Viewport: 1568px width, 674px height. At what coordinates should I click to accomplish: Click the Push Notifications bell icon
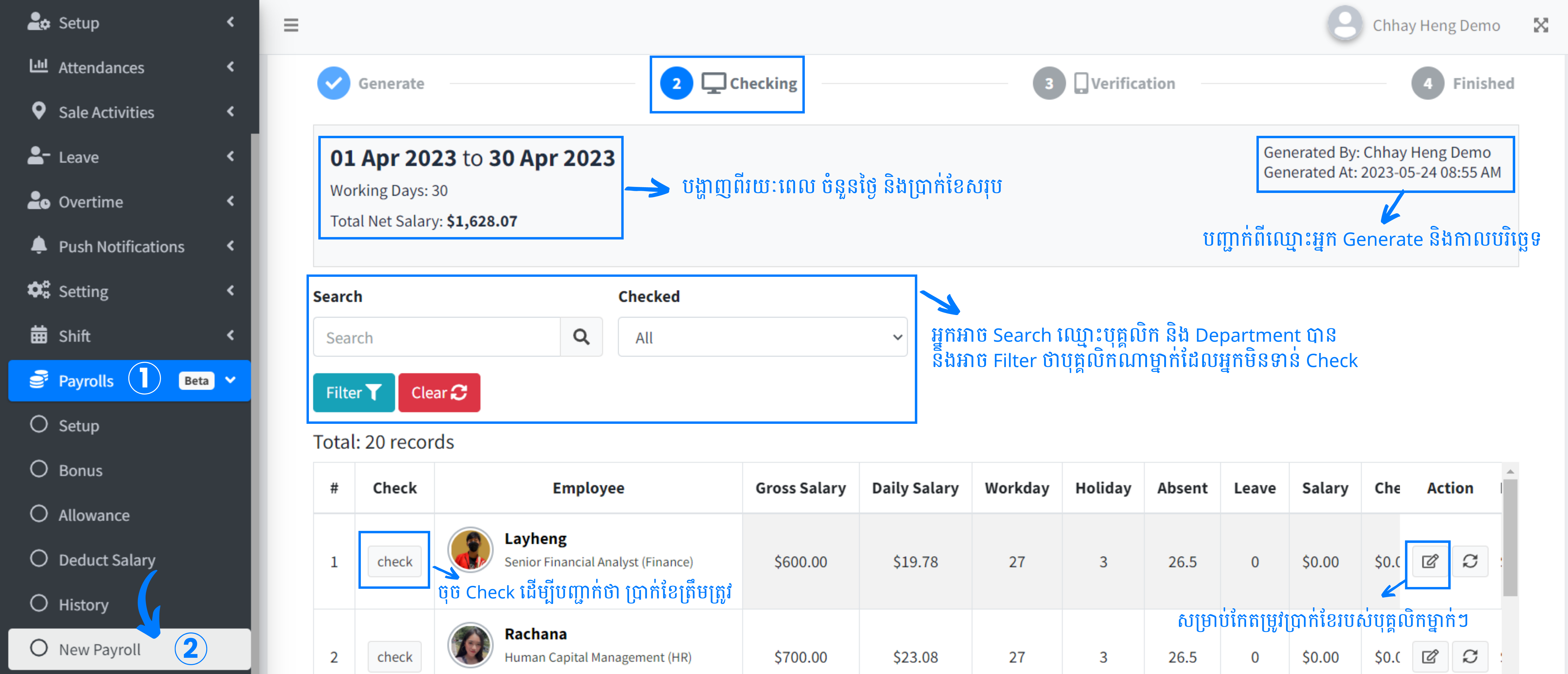(38, 245)
